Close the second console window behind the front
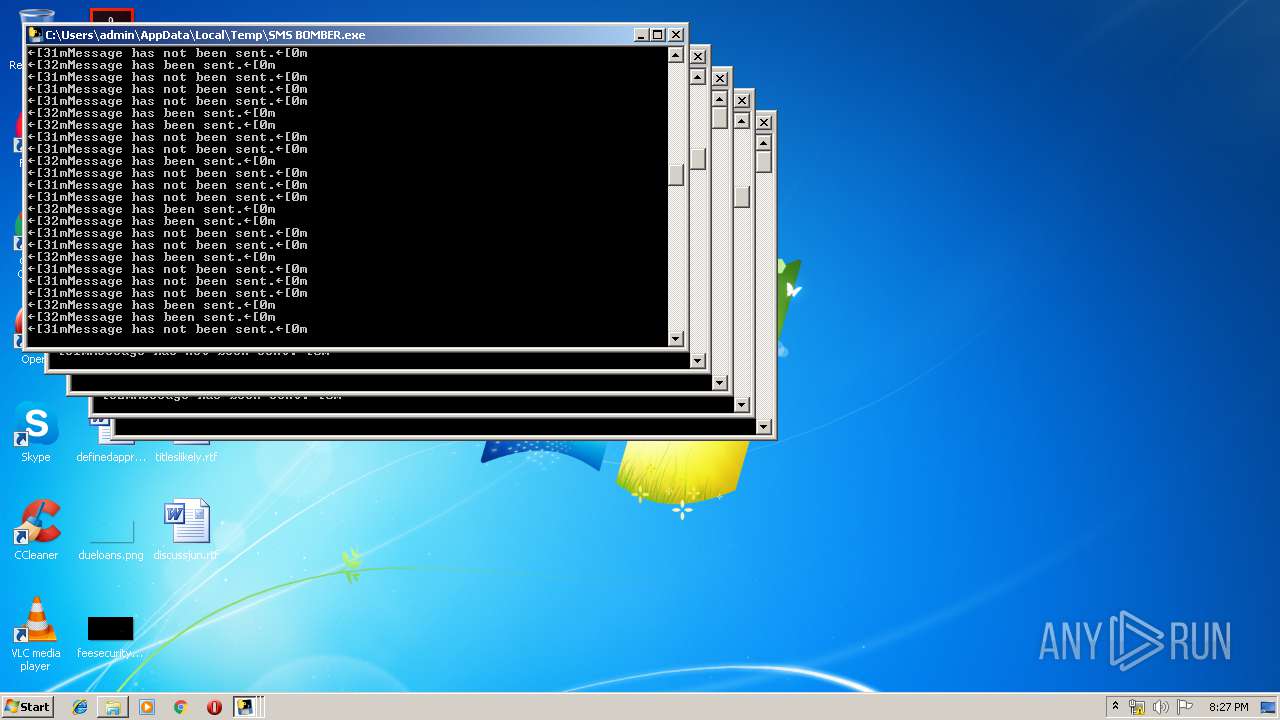Image resolution: width=1280 pixels, height=720 pixels. pyautogui.click(x=698, y=56)
